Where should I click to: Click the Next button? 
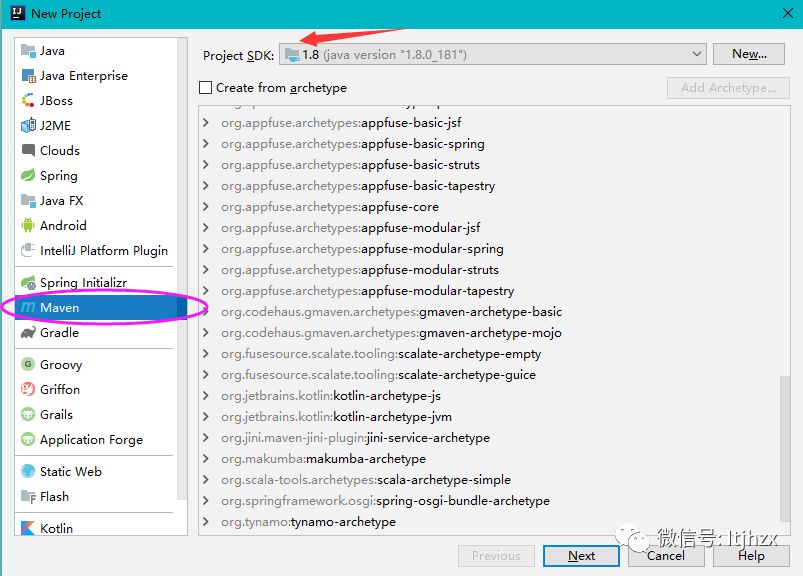[581, 556]
